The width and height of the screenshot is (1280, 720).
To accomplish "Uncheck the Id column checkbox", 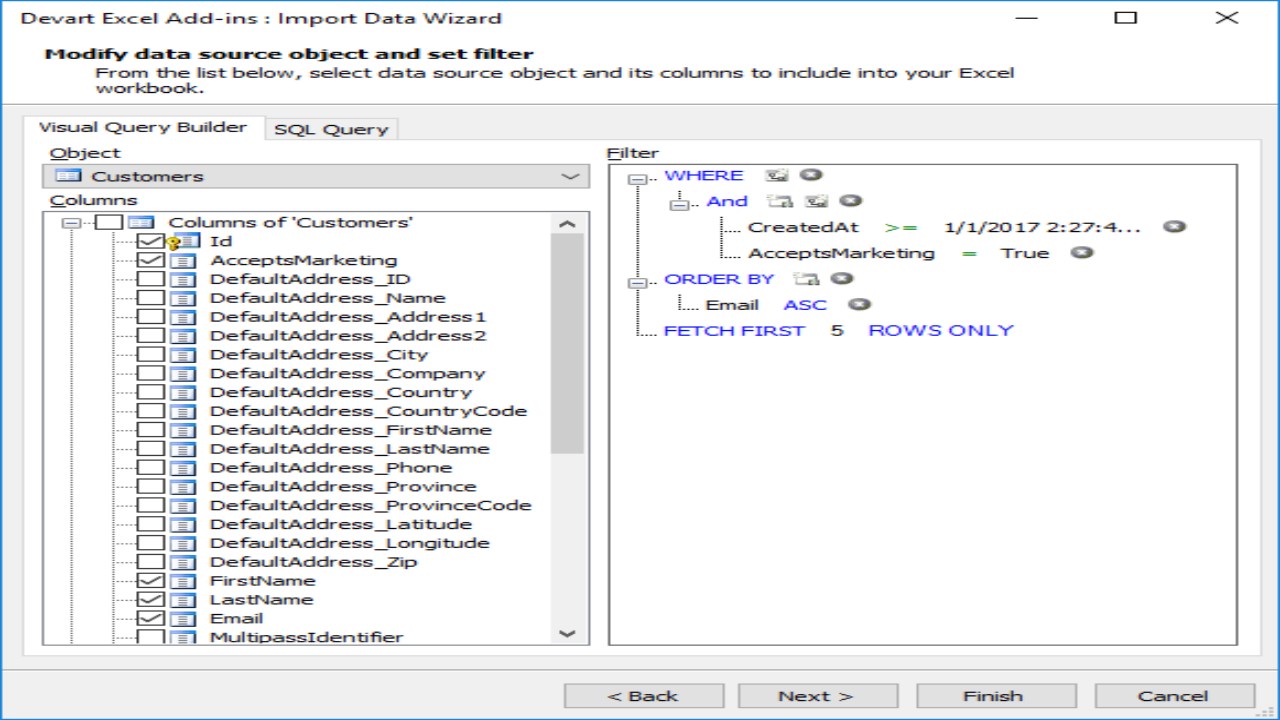I will click(151, 242).
